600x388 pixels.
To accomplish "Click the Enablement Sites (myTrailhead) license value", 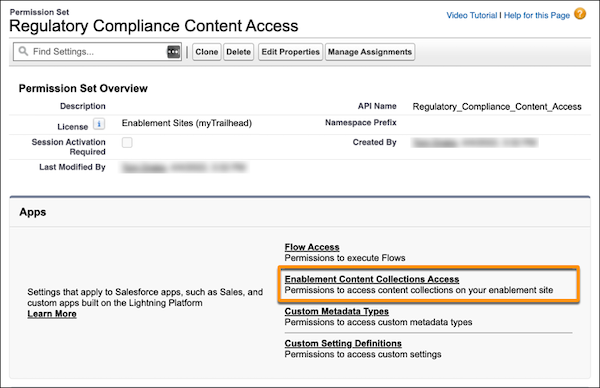I will point(187,123).
